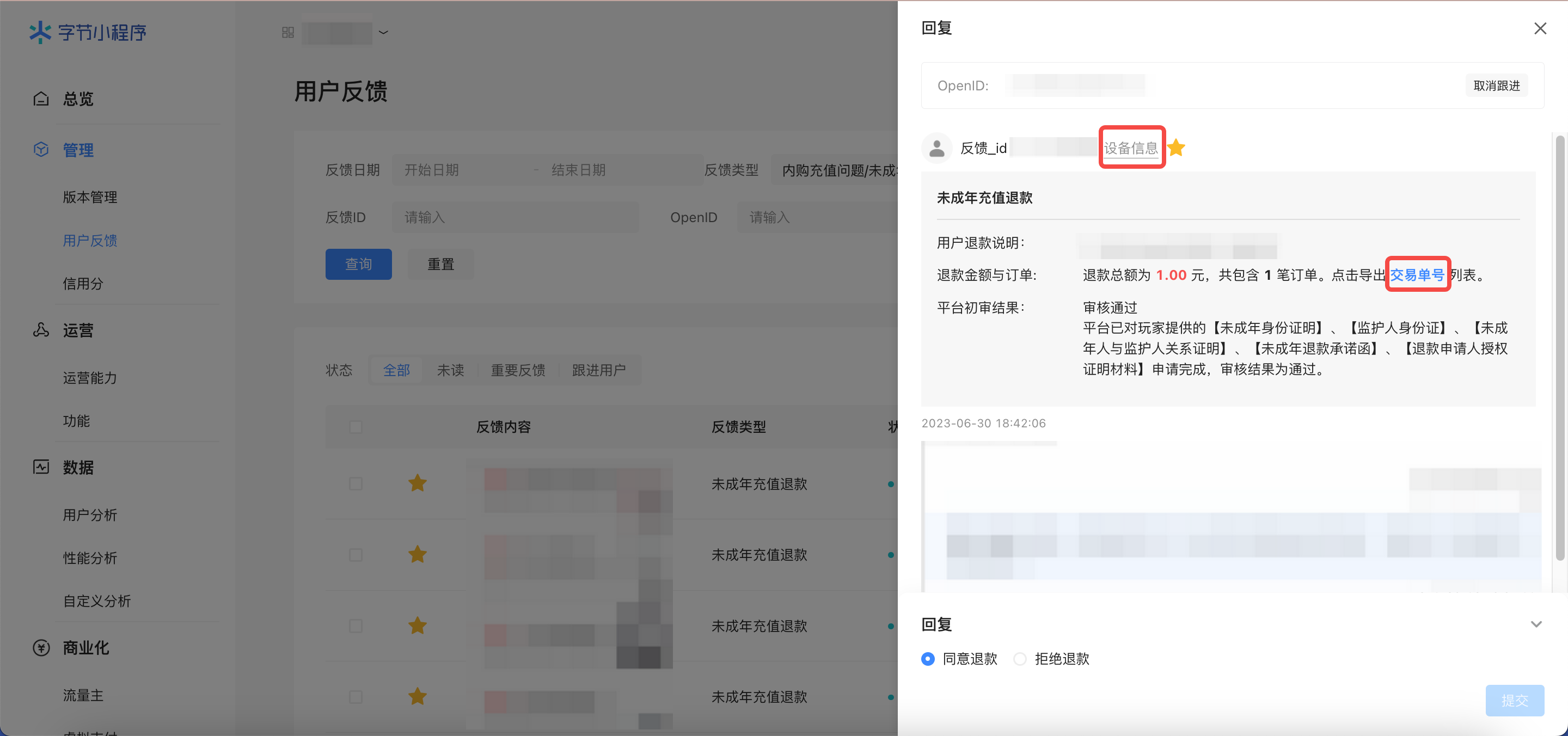The image size is (1568, 736).
Task: Click the 反馈内容 column header
Action: click(x=504, y=427)
